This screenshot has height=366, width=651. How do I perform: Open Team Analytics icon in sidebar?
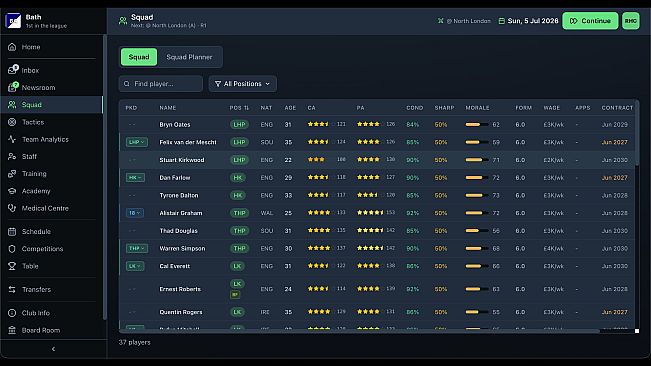tap(12, 139)
